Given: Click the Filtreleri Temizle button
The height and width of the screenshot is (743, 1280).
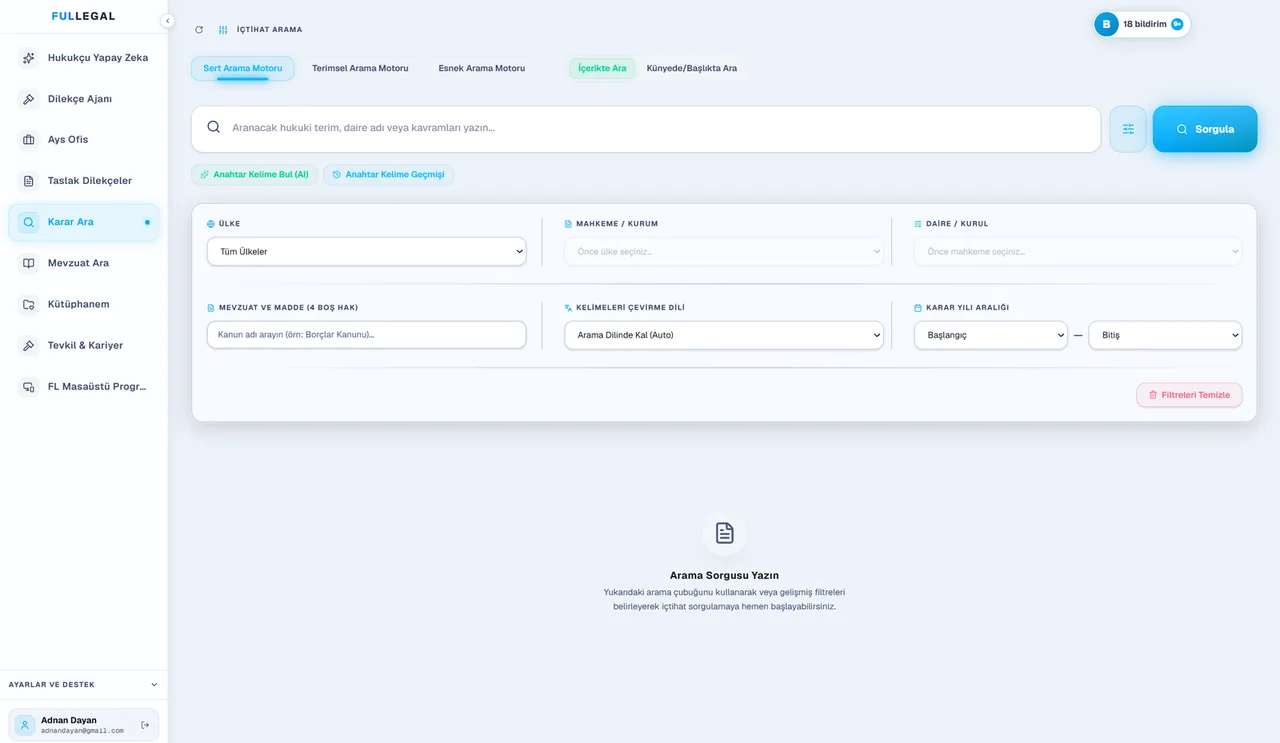Looking at the screenshot, I should pos(1189,395).
